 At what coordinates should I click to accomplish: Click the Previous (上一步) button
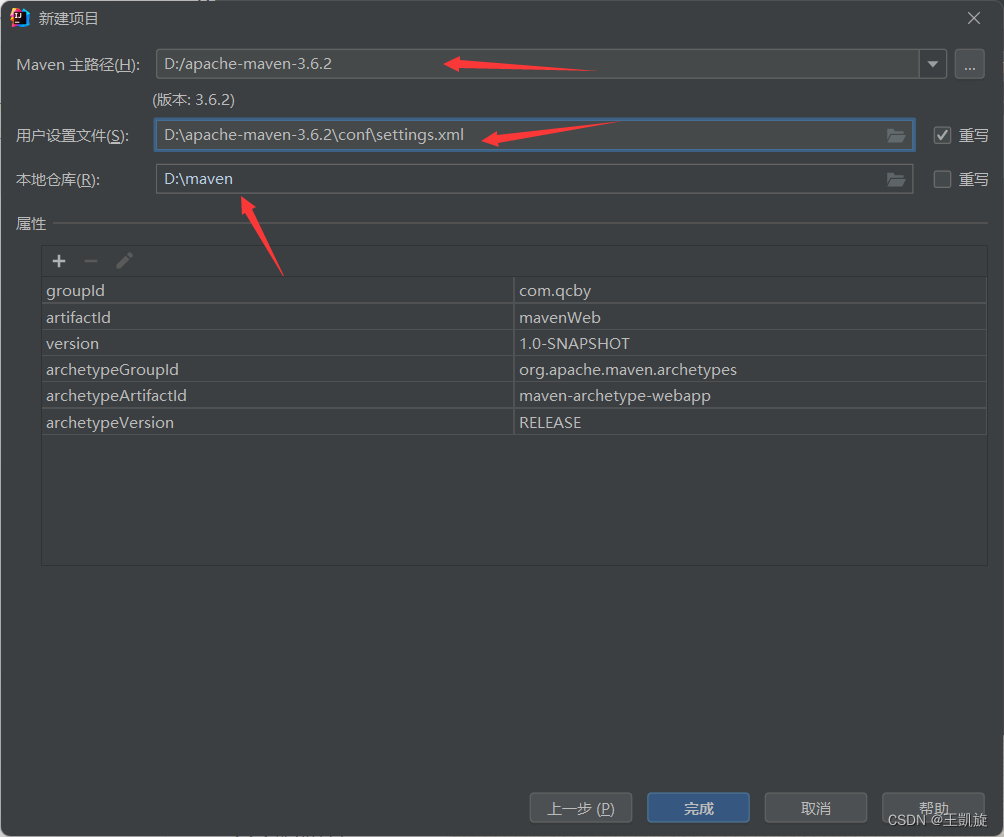(581, 808)
